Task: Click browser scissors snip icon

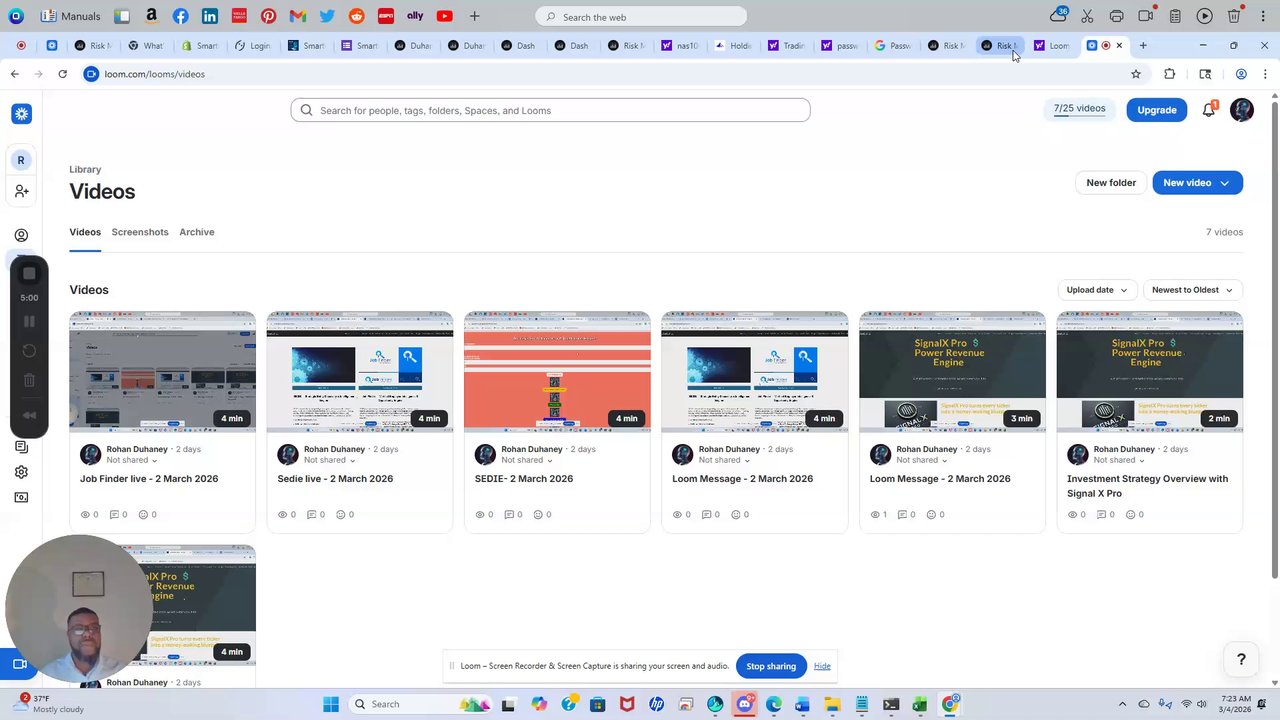Action: pos(1088,16)
